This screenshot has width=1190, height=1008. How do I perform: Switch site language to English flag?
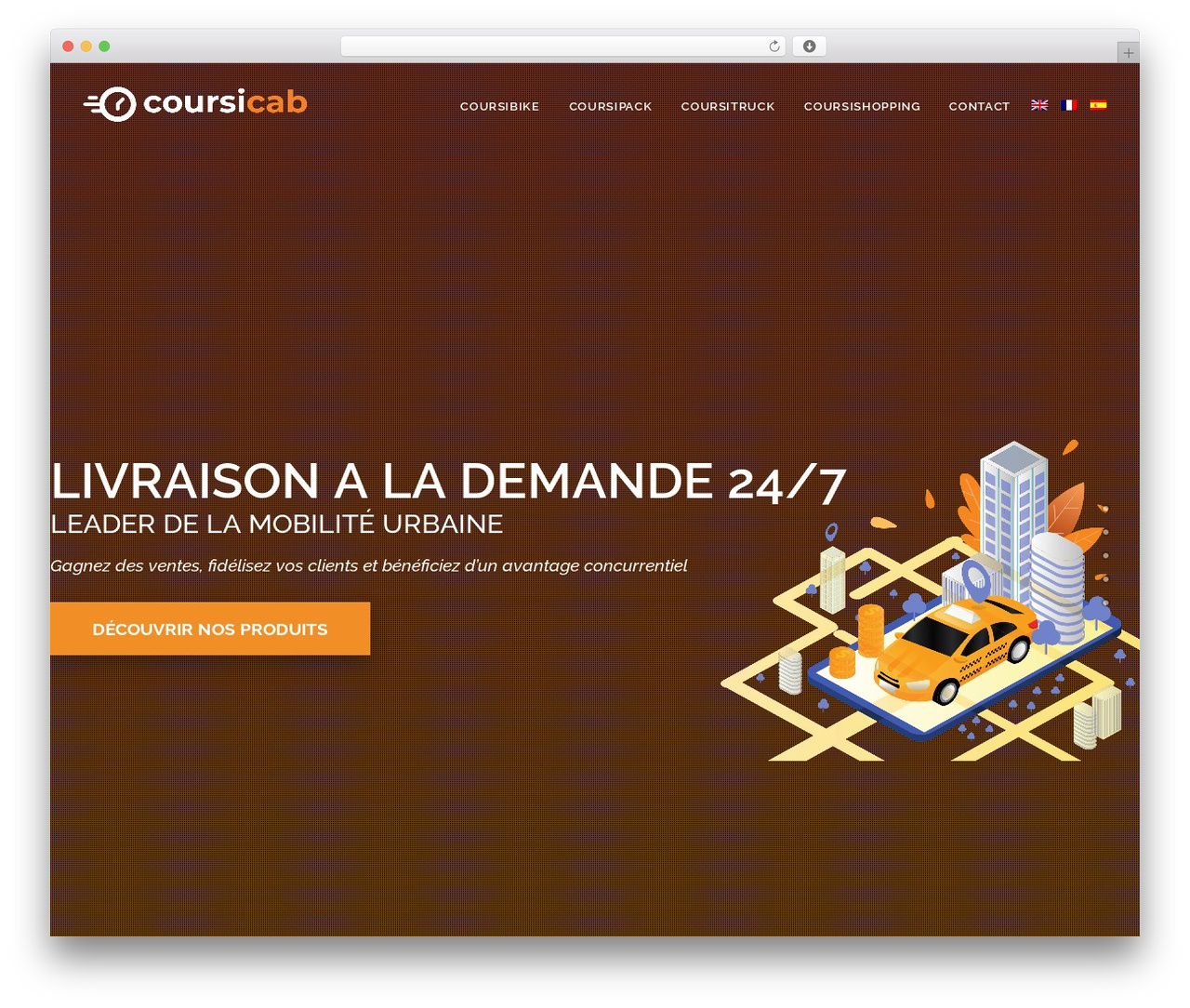point(1039,105)
